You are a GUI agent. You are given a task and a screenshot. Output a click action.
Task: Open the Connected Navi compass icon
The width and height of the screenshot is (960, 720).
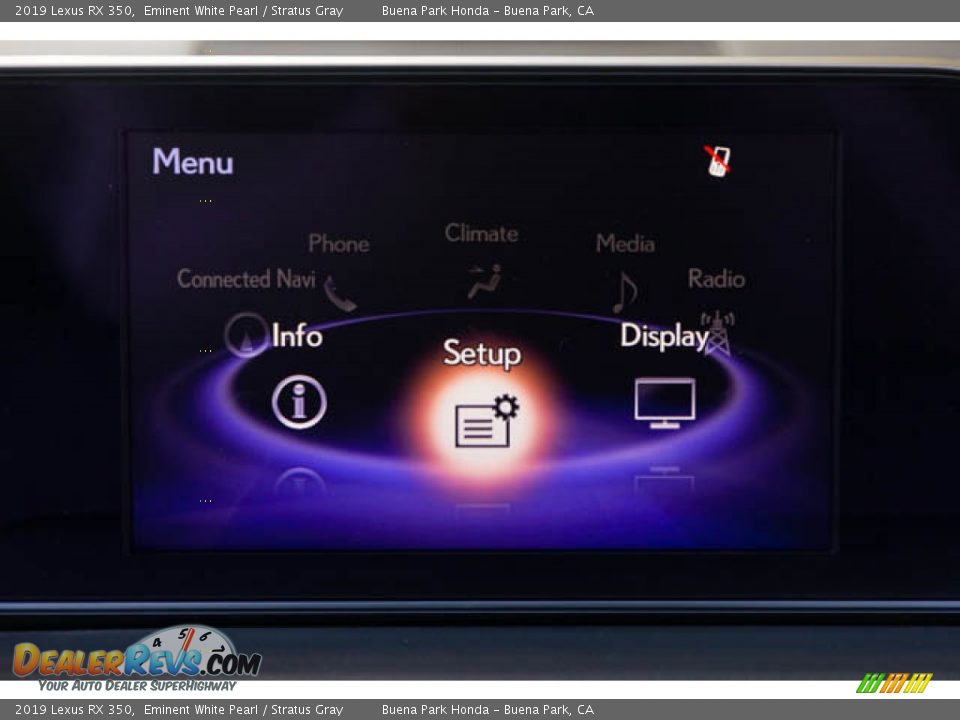tap(246, 335)
